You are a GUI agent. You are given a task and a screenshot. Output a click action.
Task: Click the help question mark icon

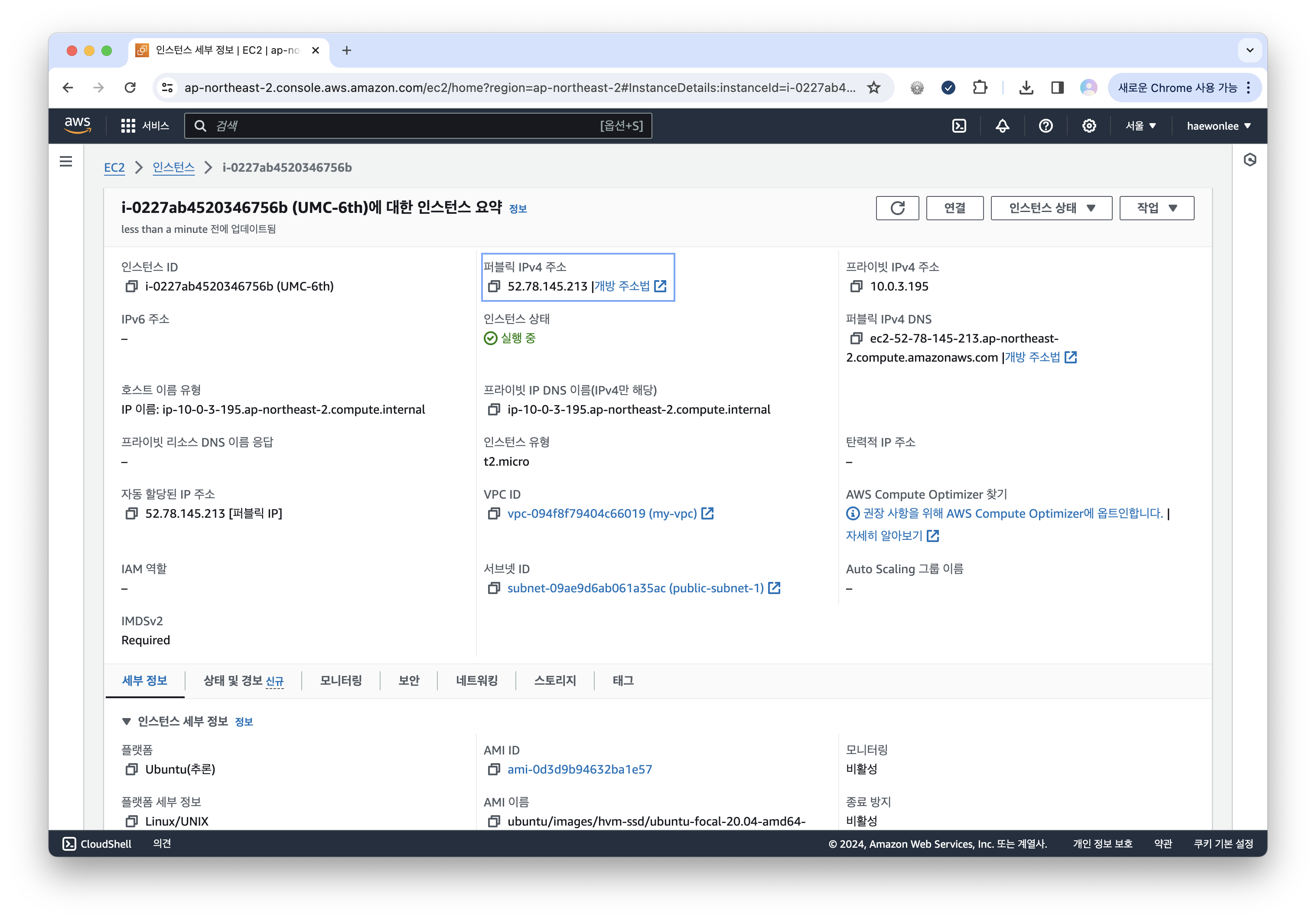pos(1046,126)
